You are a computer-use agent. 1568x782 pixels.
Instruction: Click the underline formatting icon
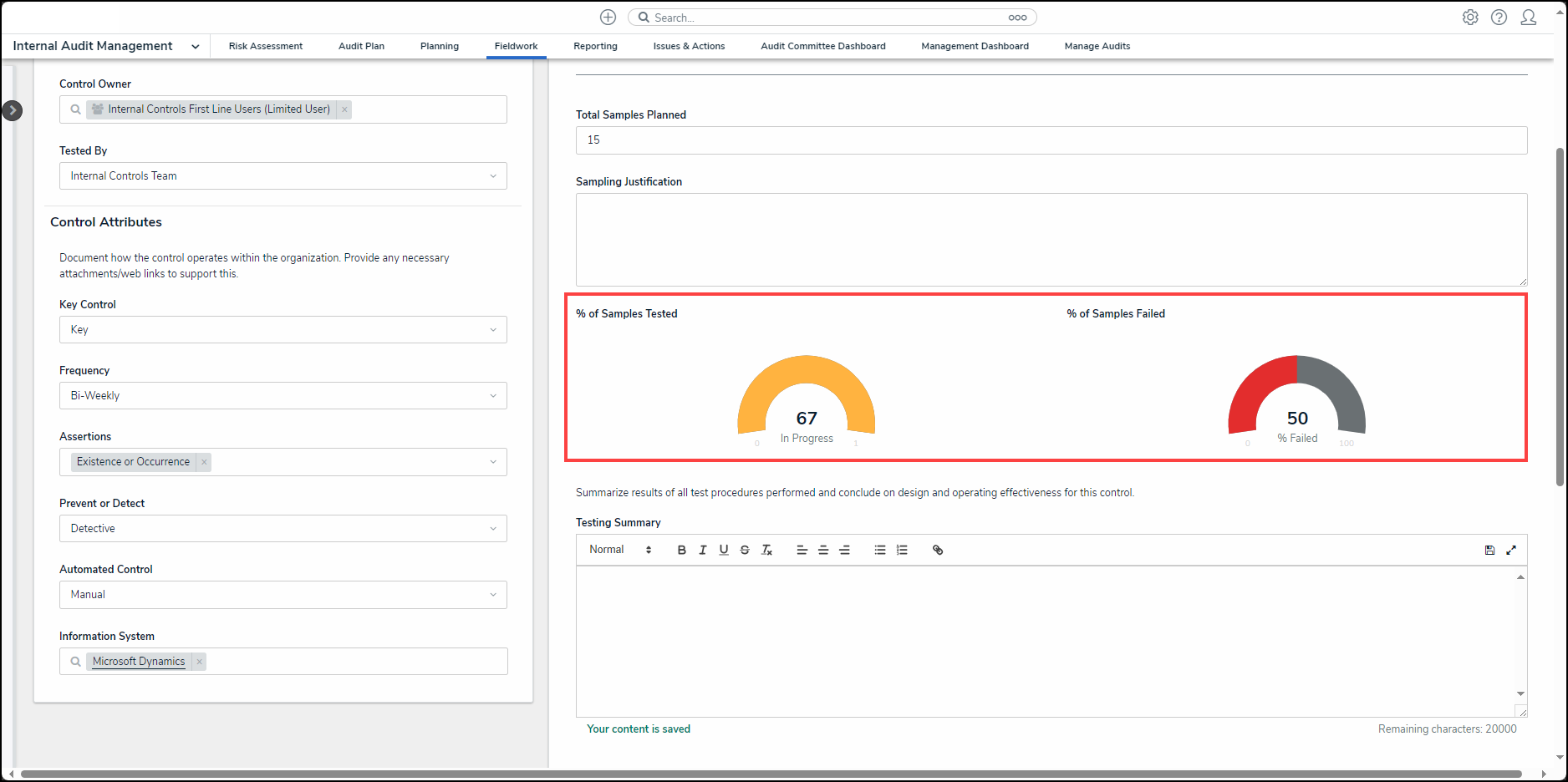[723, 550]
